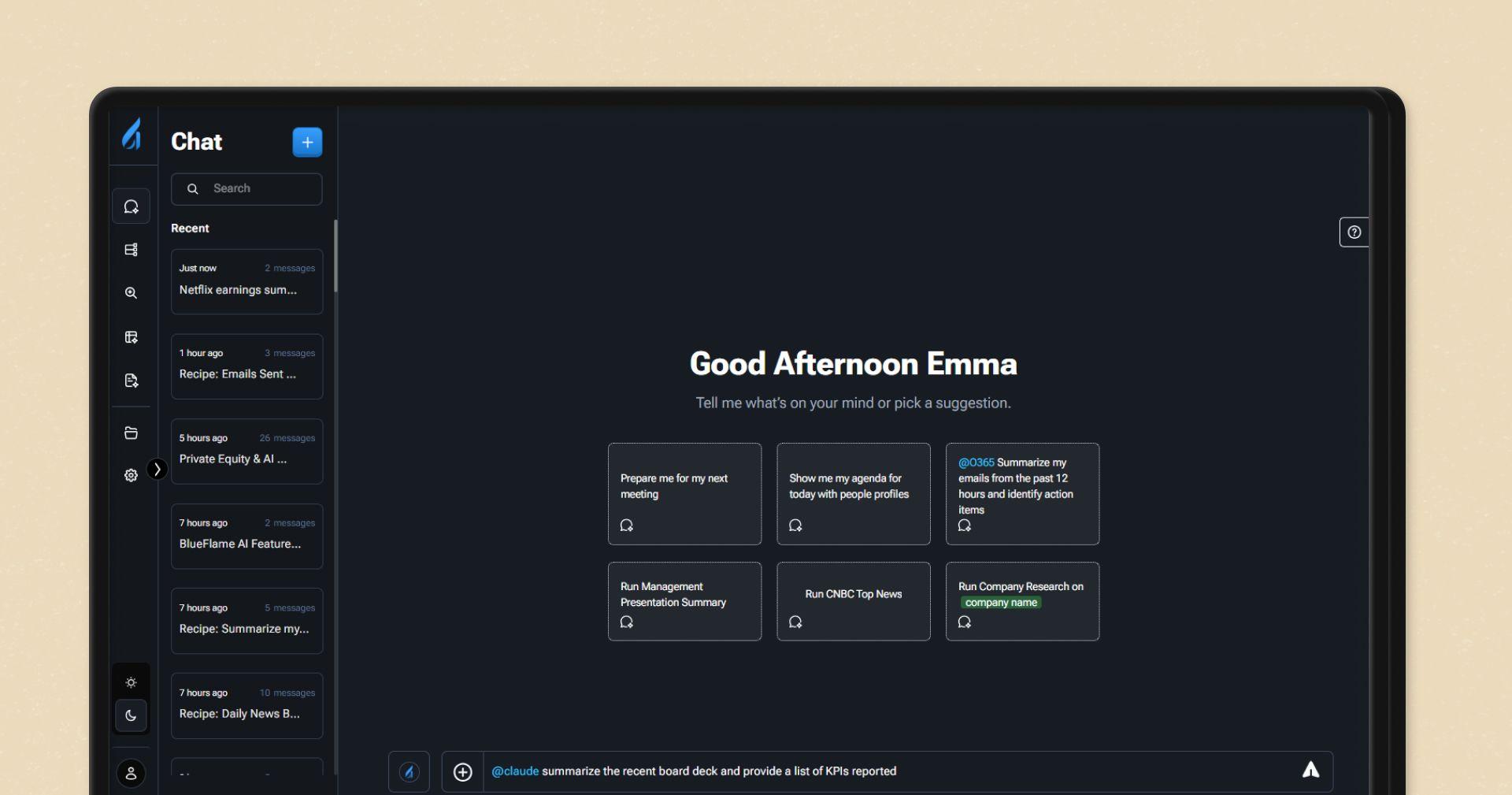
Task: Click the Run Company Research suggestion card
Action: point(1021,601)
